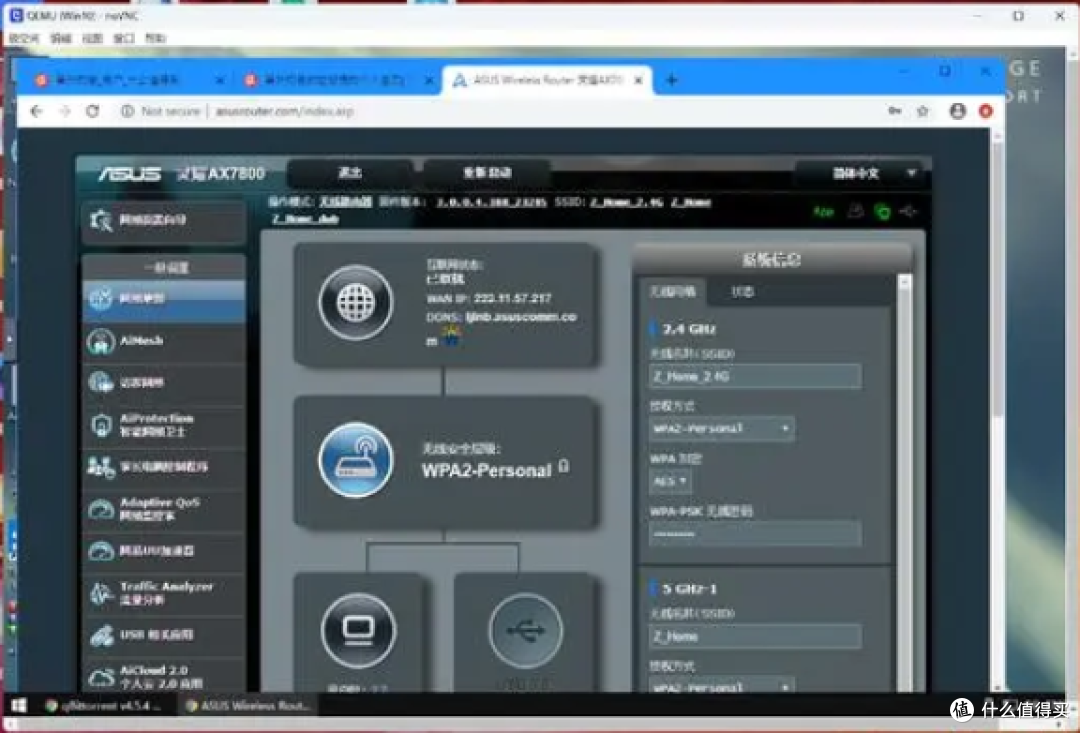Bookmark this page with the star

(923, 111)
